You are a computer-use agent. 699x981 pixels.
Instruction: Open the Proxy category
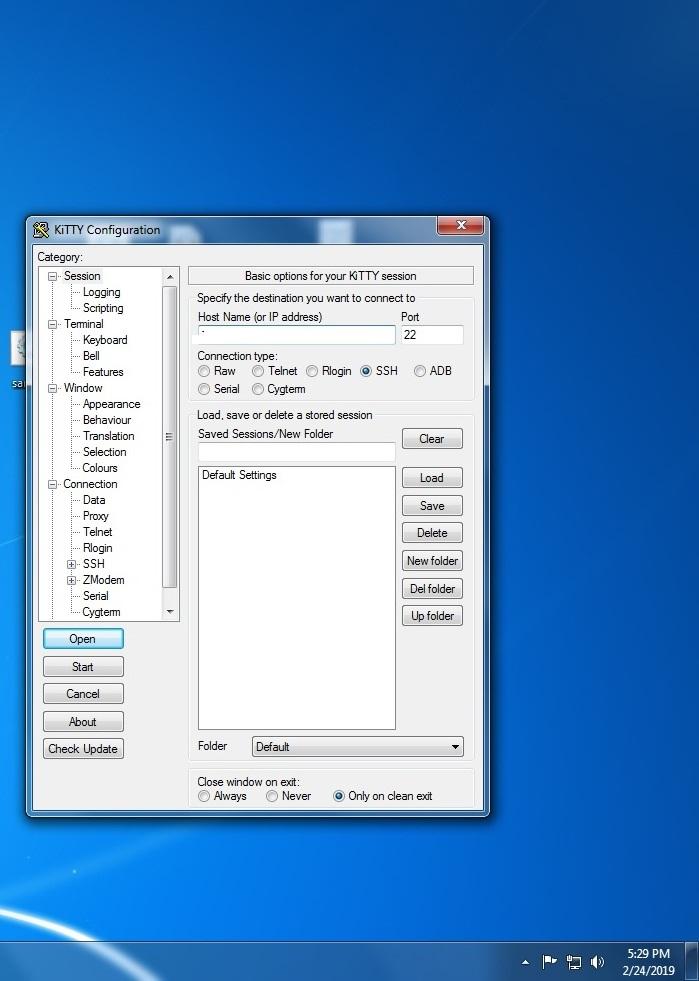click(x=96, y=516)
